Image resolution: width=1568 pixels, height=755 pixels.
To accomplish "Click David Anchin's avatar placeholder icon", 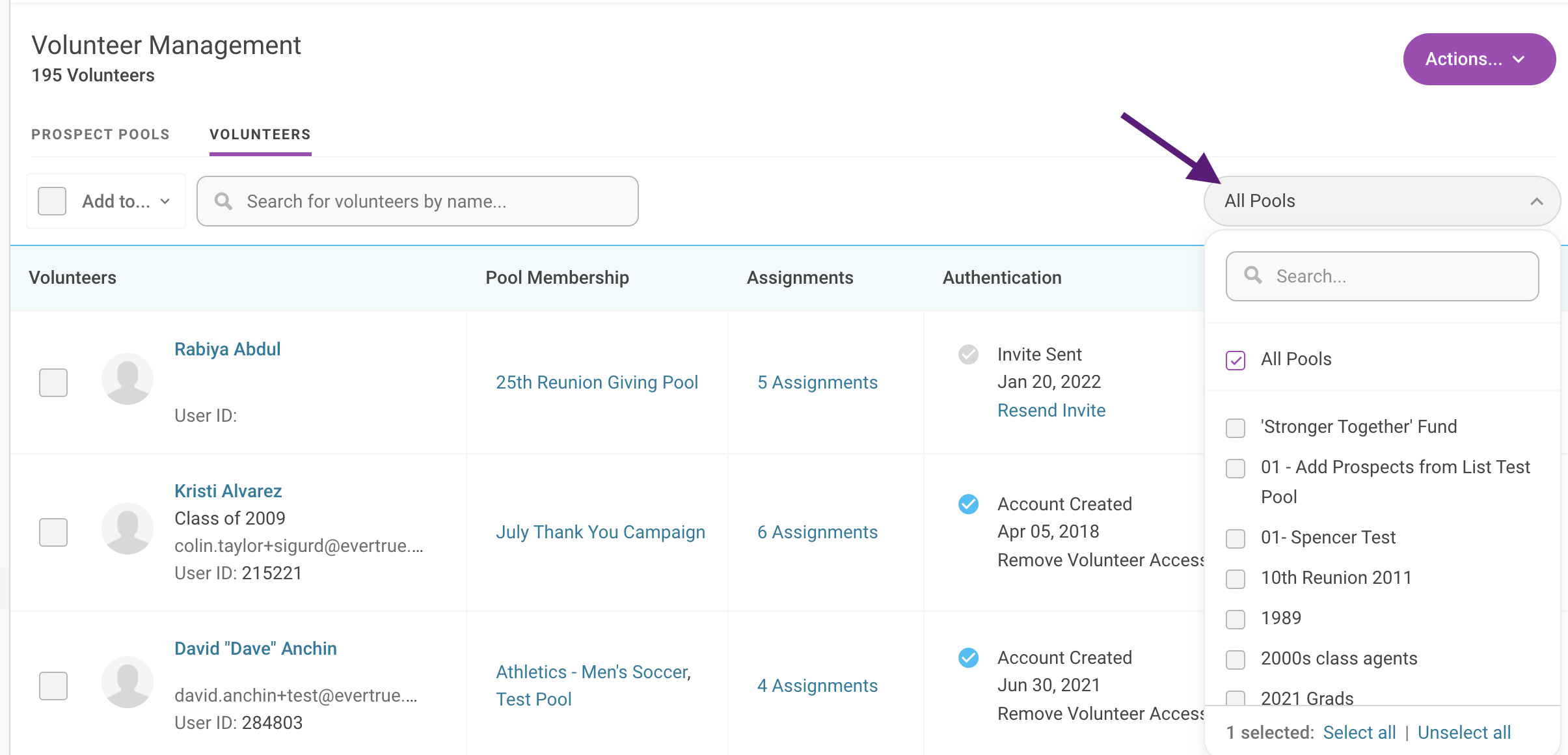I will point(128,682).
